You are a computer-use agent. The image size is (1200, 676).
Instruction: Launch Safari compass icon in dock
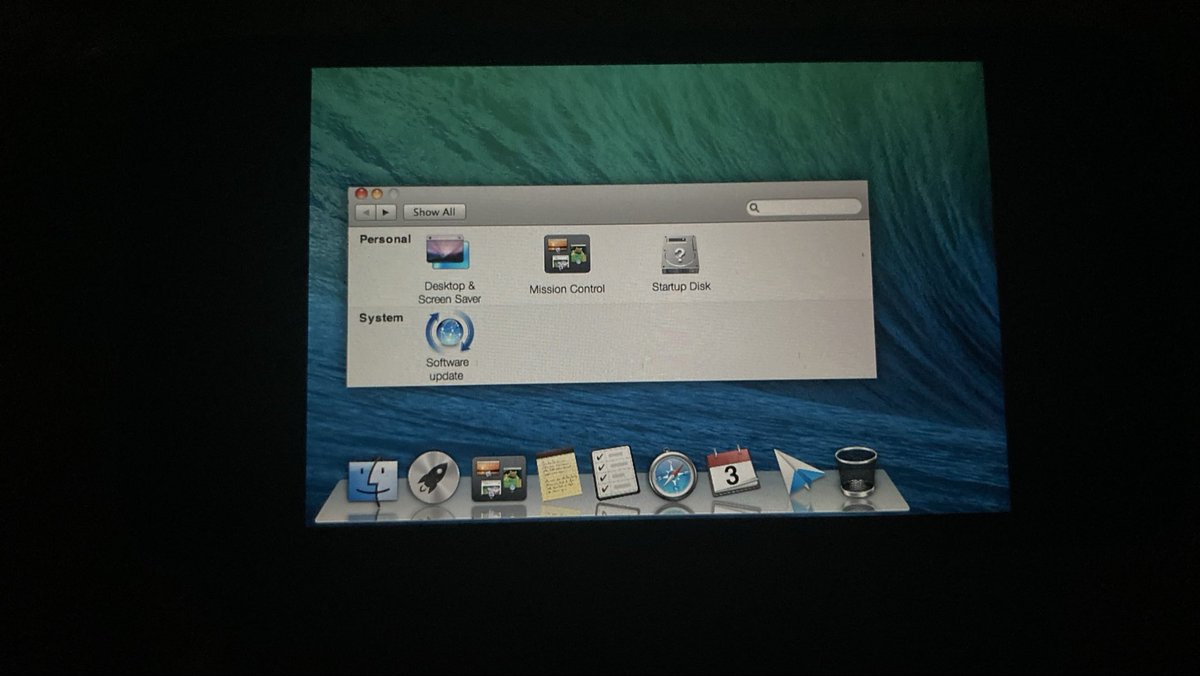(672, 475)
